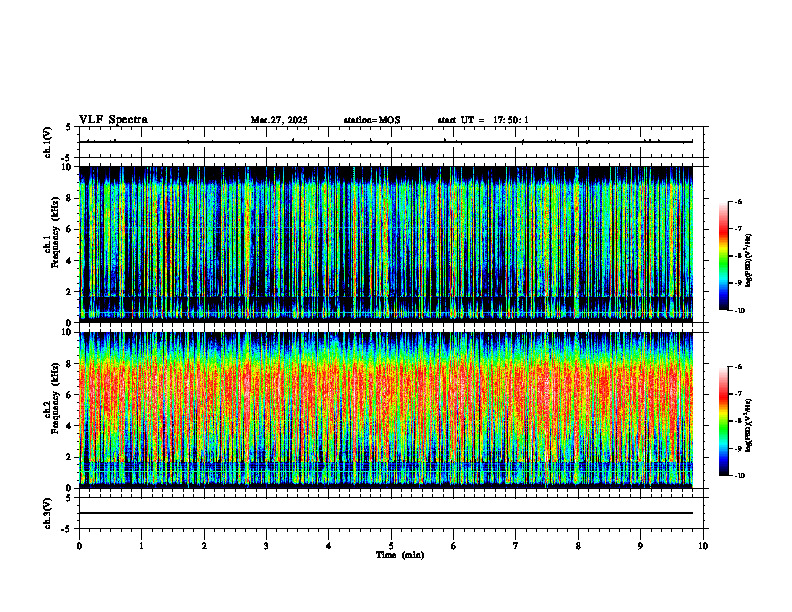Viewport: 792px width, 612px height.
Task: Click the 'ch.3(V)' waveform axis label
Action: pyautogui.click(x=47, y=513)
